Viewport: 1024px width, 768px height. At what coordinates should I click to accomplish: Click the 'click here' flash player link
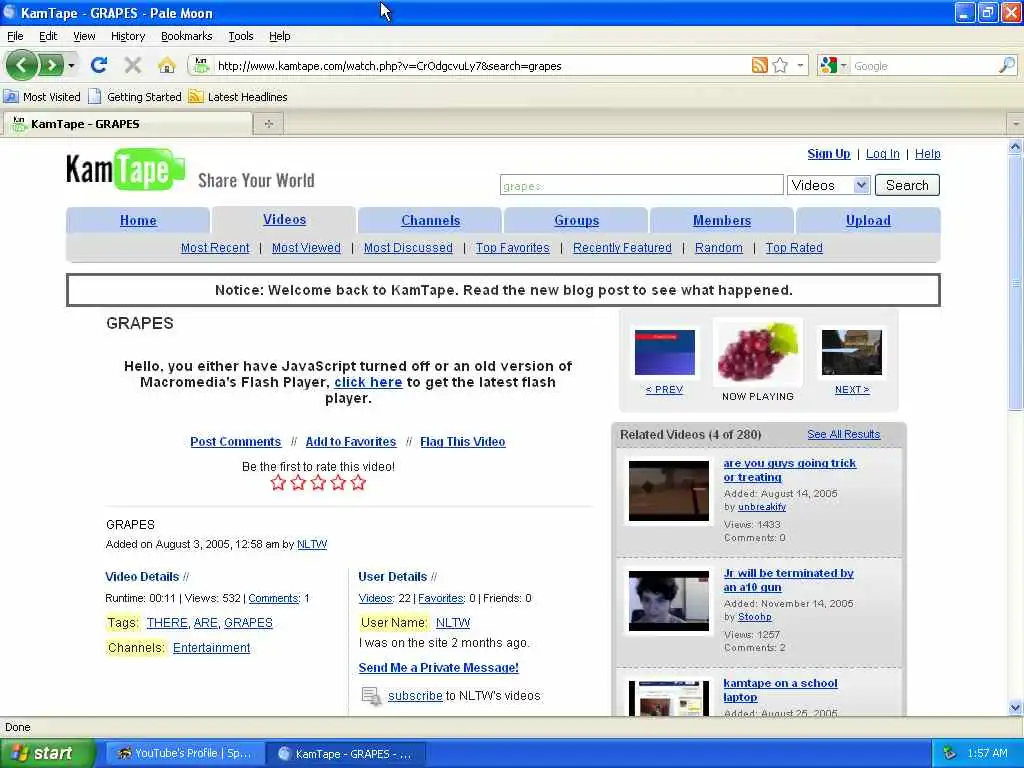click(368, 382)
